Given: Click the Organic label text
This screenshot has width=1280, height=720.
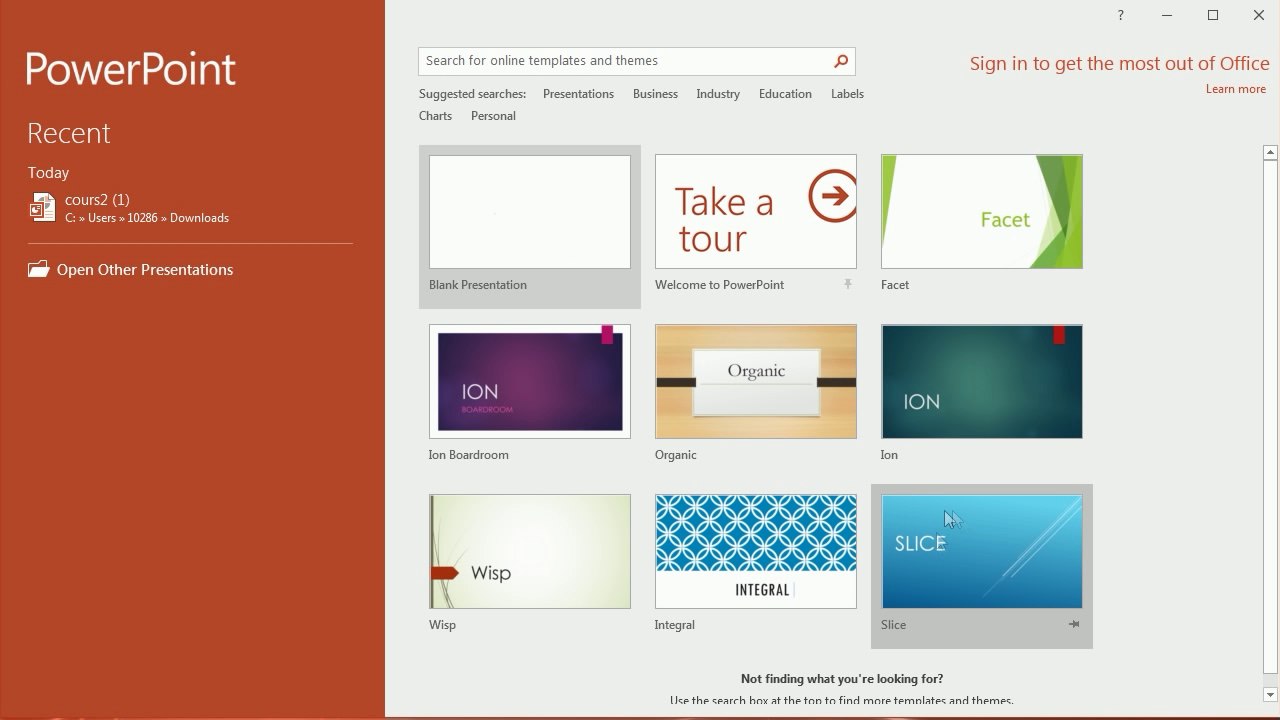Looking at the screenshot, I should click(x=676, y=455).
